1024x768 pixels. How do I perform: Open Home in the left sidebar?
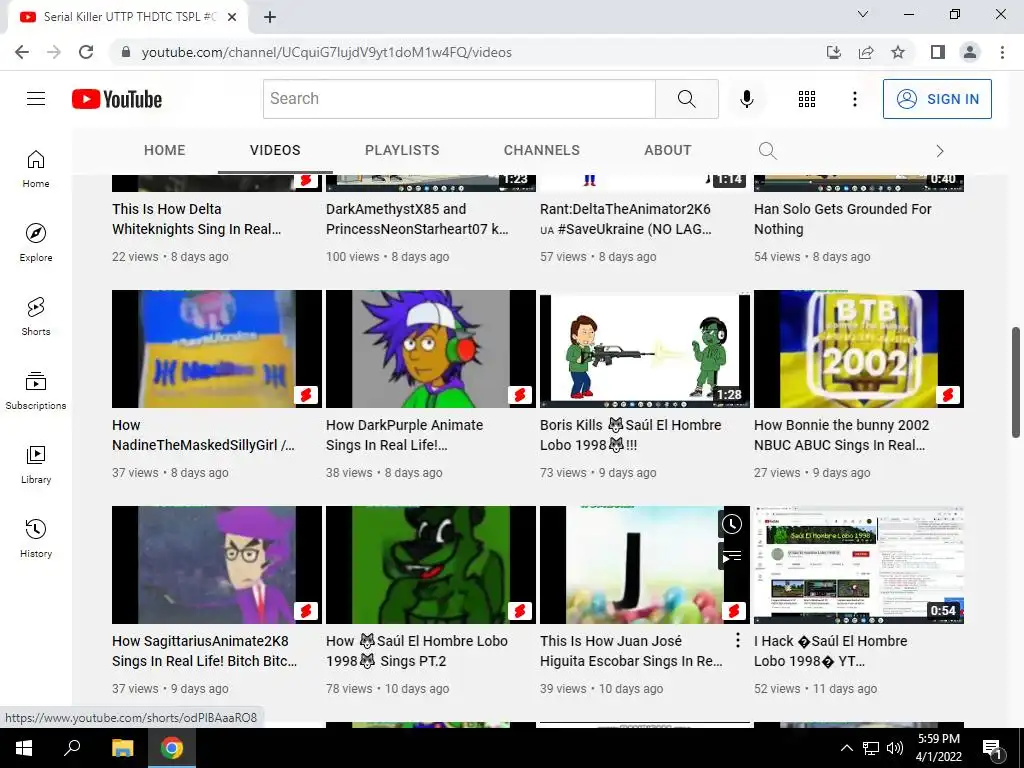click(36, 168)
